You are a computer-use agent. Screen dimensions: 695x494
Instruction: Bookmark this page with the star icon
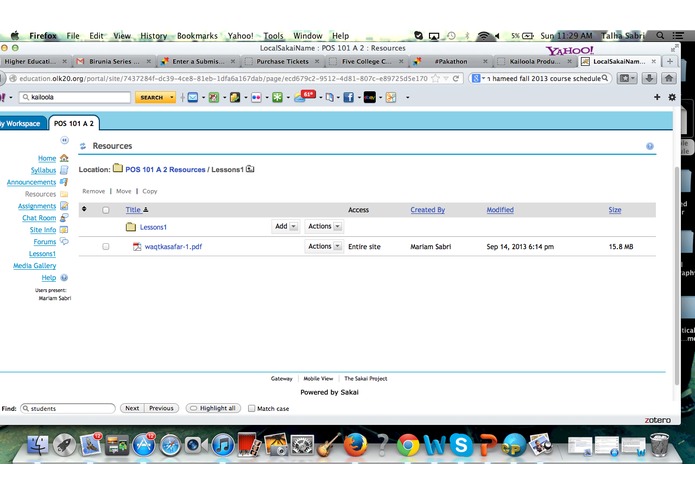(x=436, y=78)
